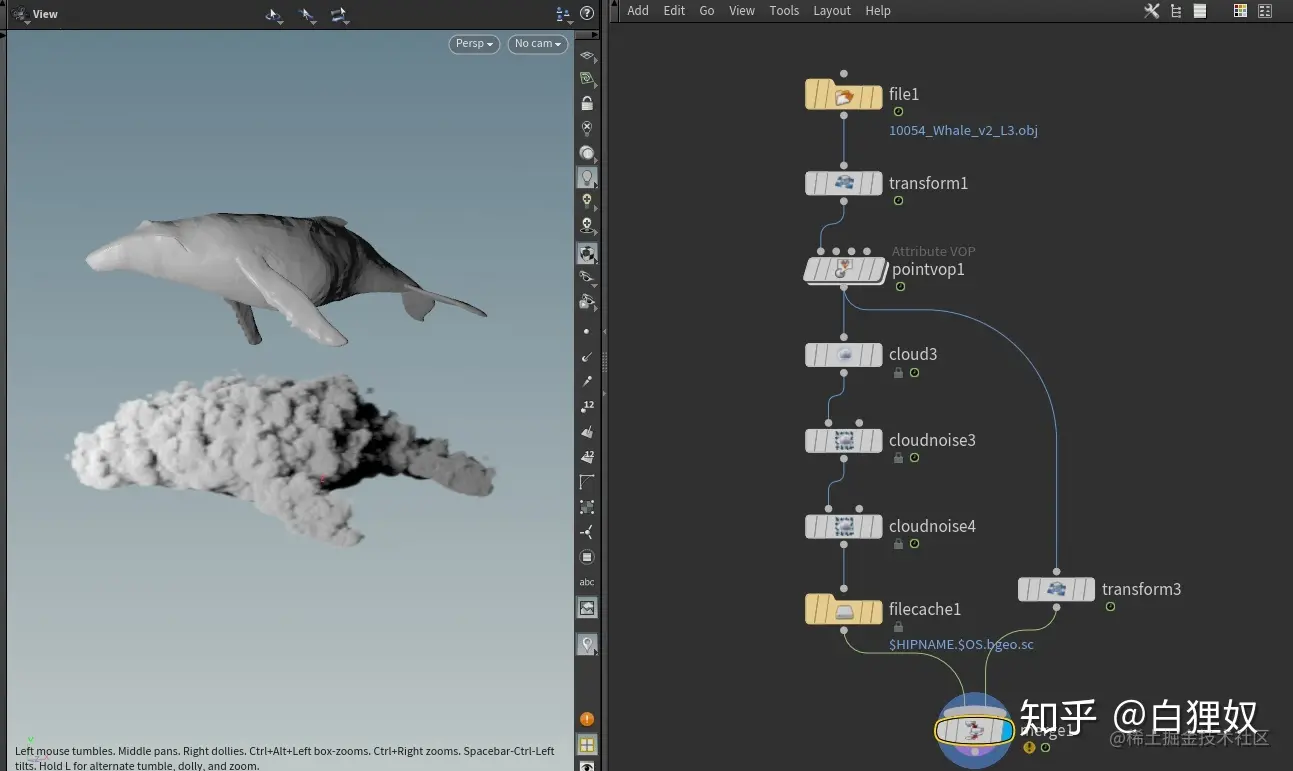Image resolution: width=1293 pixels, height=771 pixels.
Task: Click the 10054_Whale_v2_L3.obj file label
Action: click(x=963, y=131)
